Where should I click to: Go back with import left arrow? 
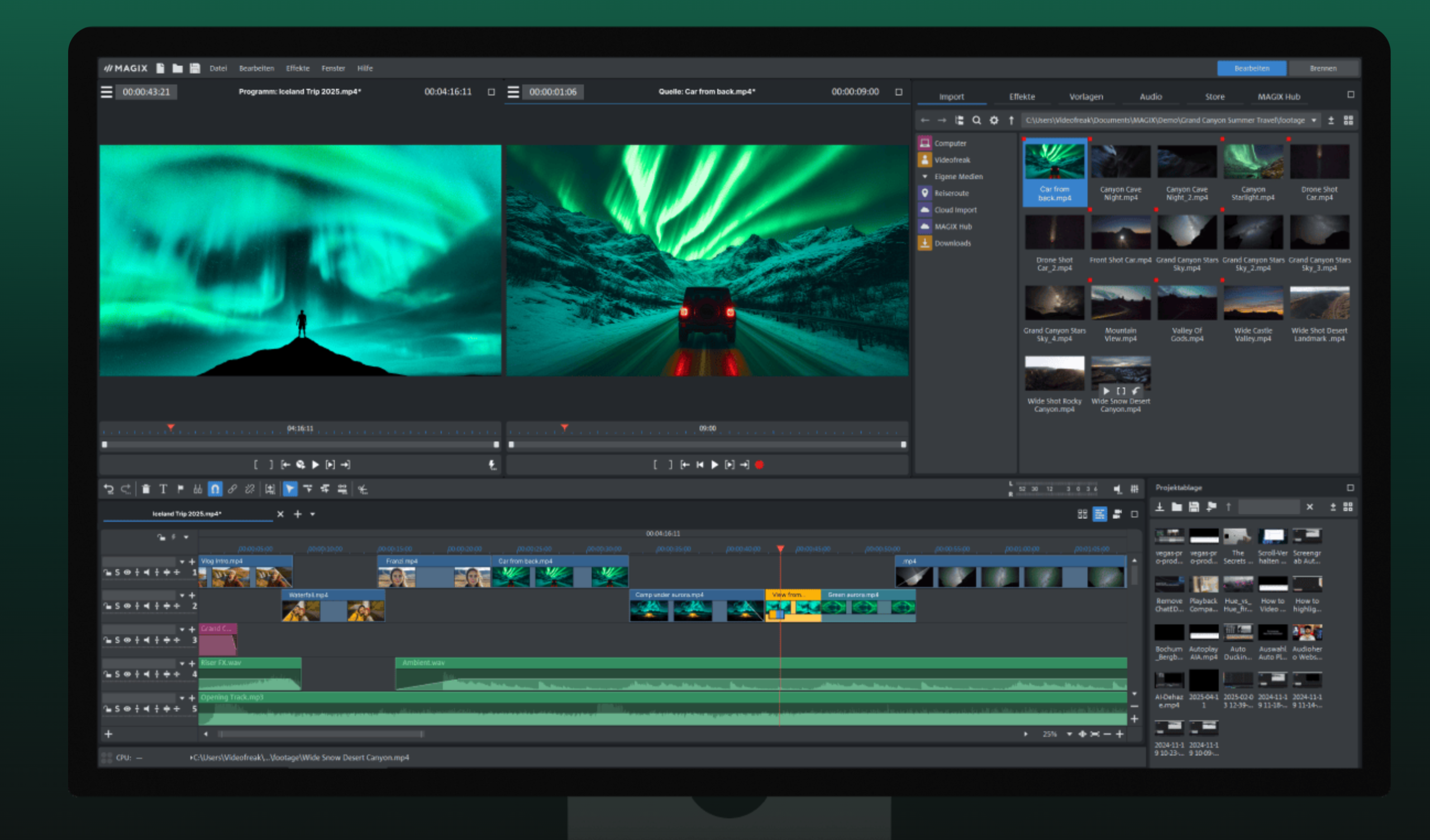[x=925, y=120]
